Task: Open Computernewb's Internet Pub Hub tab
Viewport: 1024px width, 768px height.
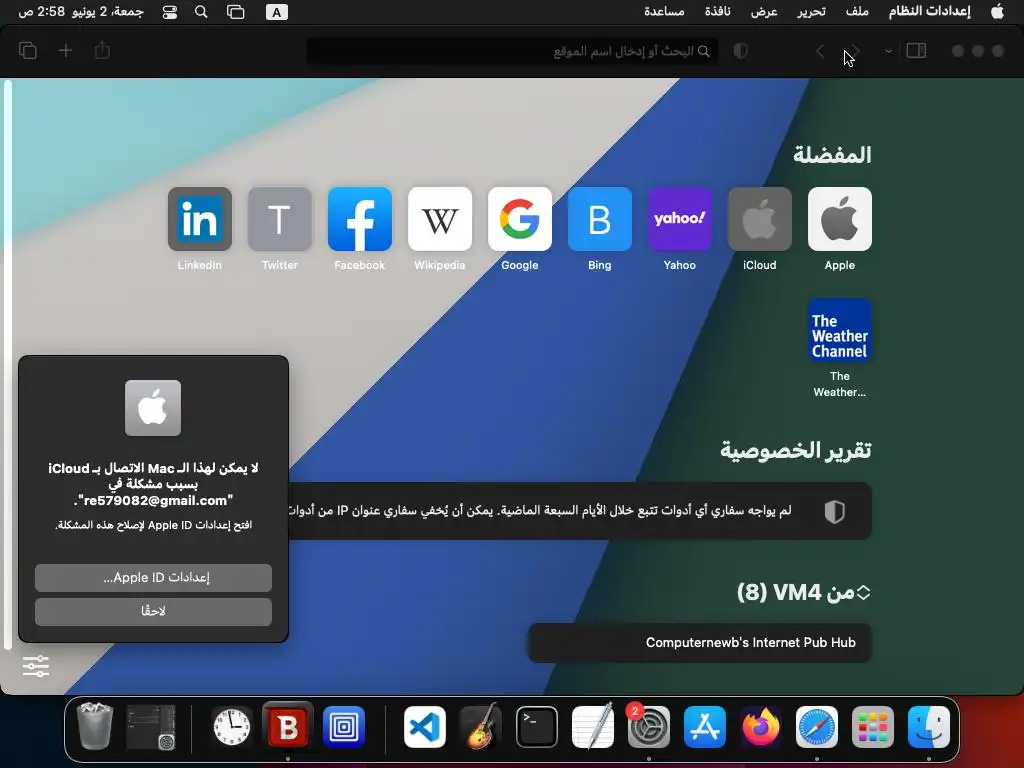Action: click(x=699, y=643)
